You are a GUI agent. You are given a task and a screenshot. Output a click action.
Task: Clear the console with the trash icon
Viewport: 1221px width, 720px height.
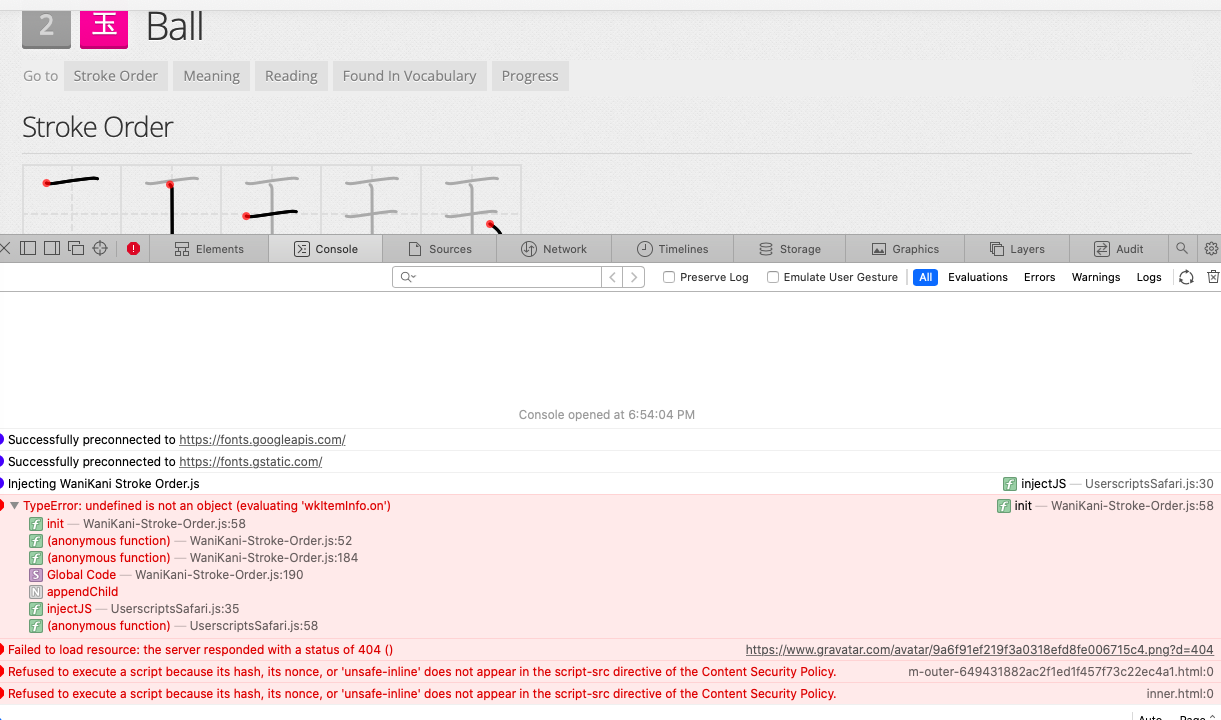(x=1213, y=277)
